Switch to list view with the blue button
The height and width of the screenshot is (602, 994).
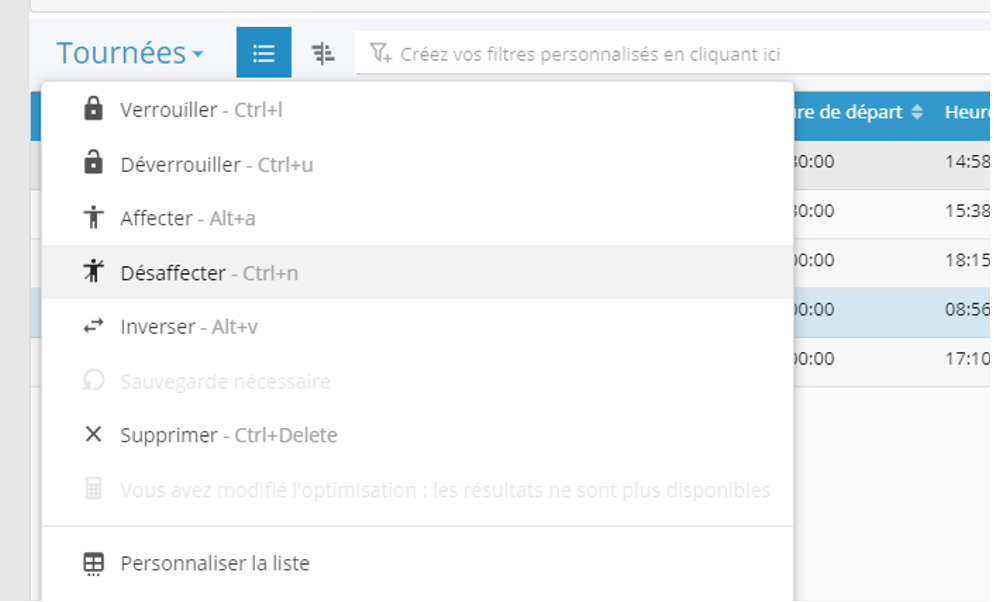(264, 53)
